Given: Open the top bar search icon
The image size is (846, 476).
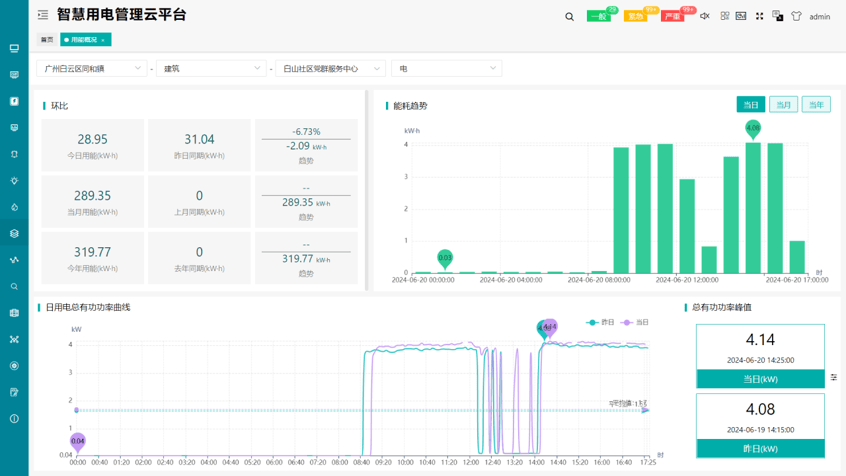Looking at the screenshot, I should click(569, 17).
